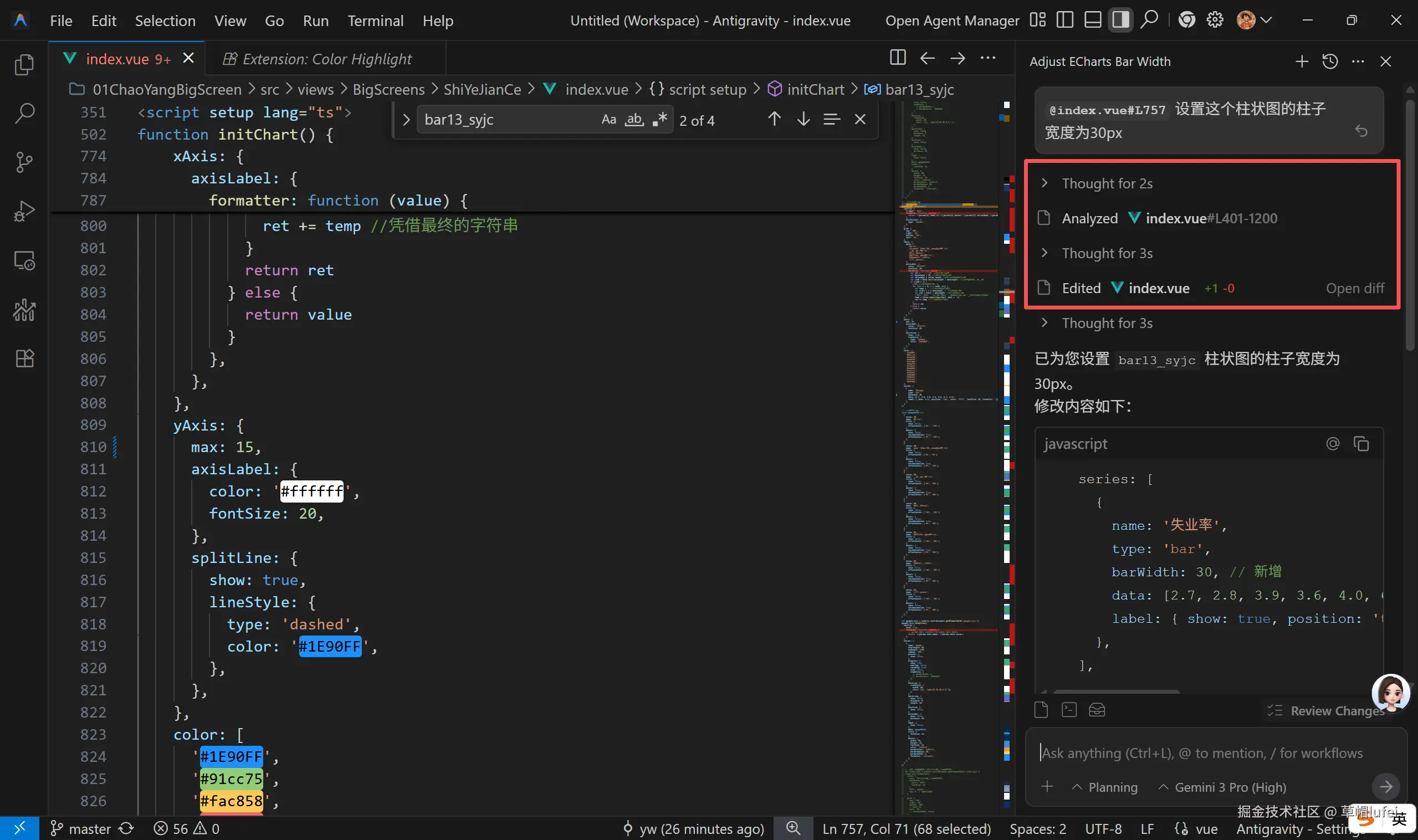Click the Open diff link

1355,288
